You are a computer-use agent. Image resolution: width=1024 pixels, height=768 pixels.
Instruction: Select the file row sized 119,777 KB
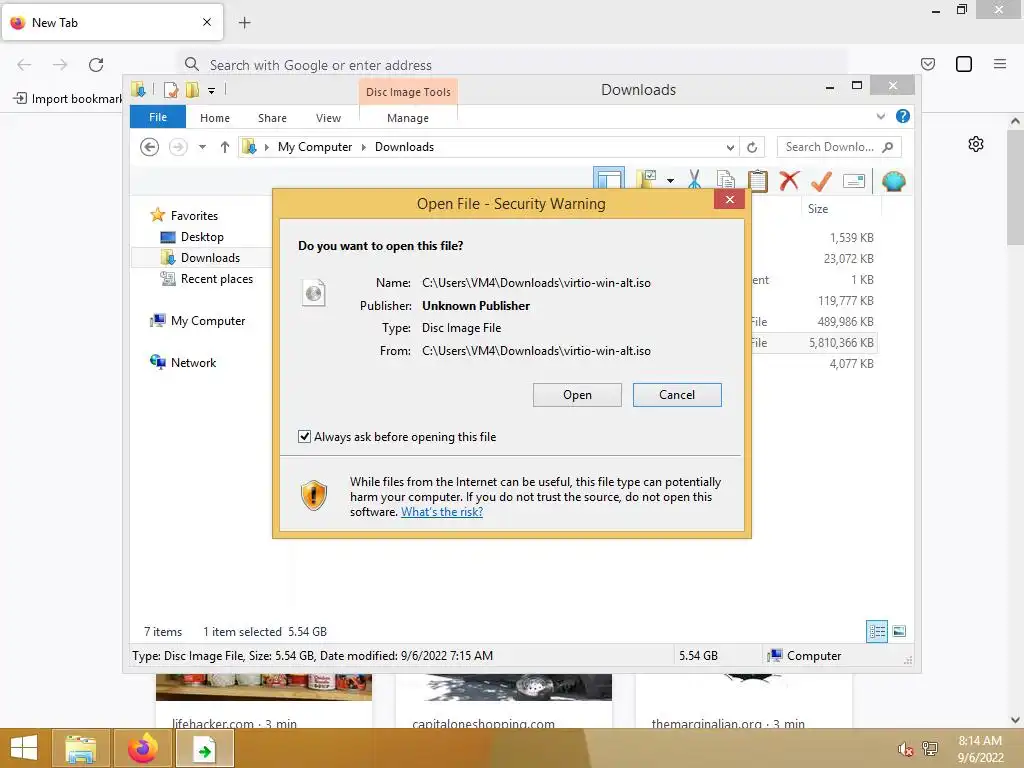coord(813,301)
